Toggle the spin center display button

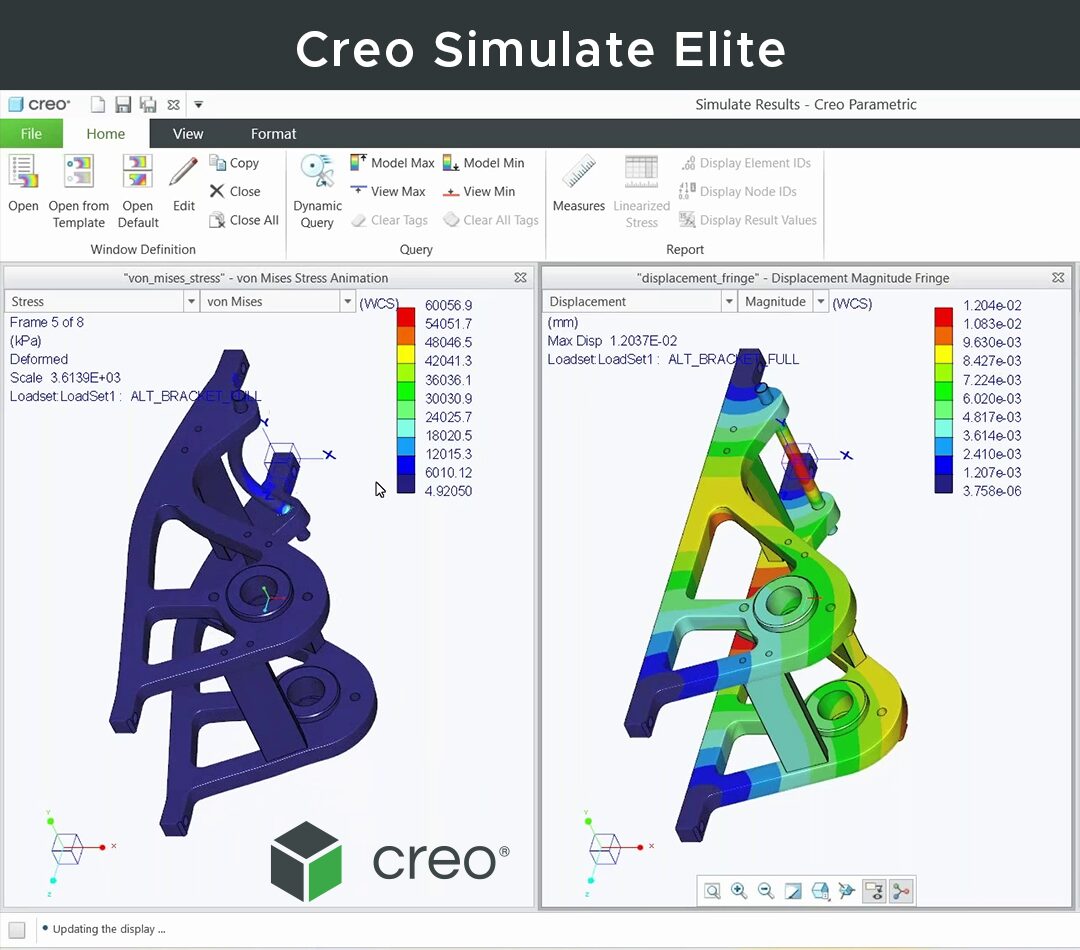[x=901, y=891]
